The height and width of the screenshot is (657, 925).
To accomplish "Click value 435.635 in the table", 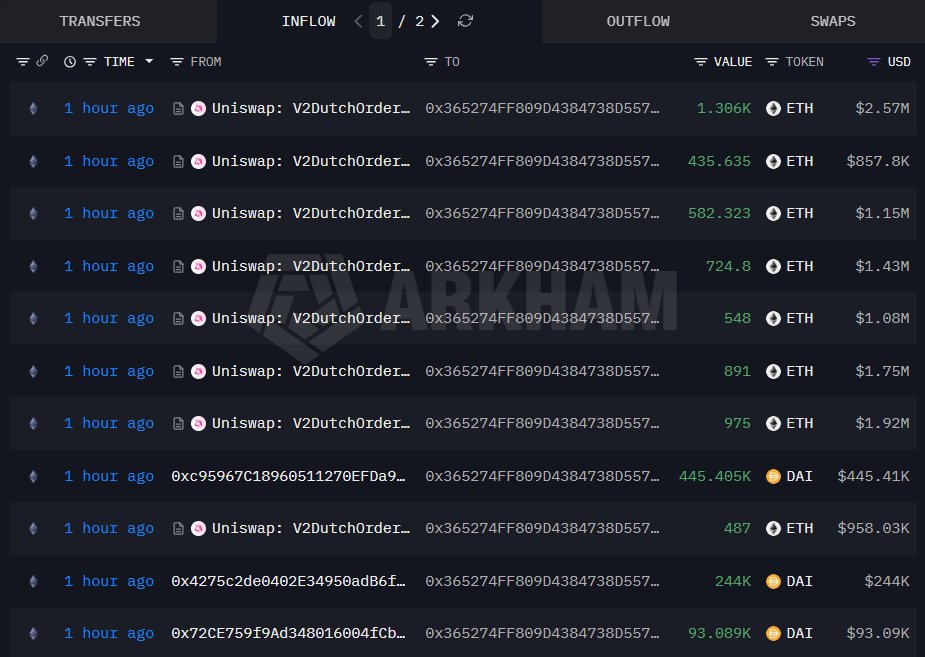I will click(719, 162).
